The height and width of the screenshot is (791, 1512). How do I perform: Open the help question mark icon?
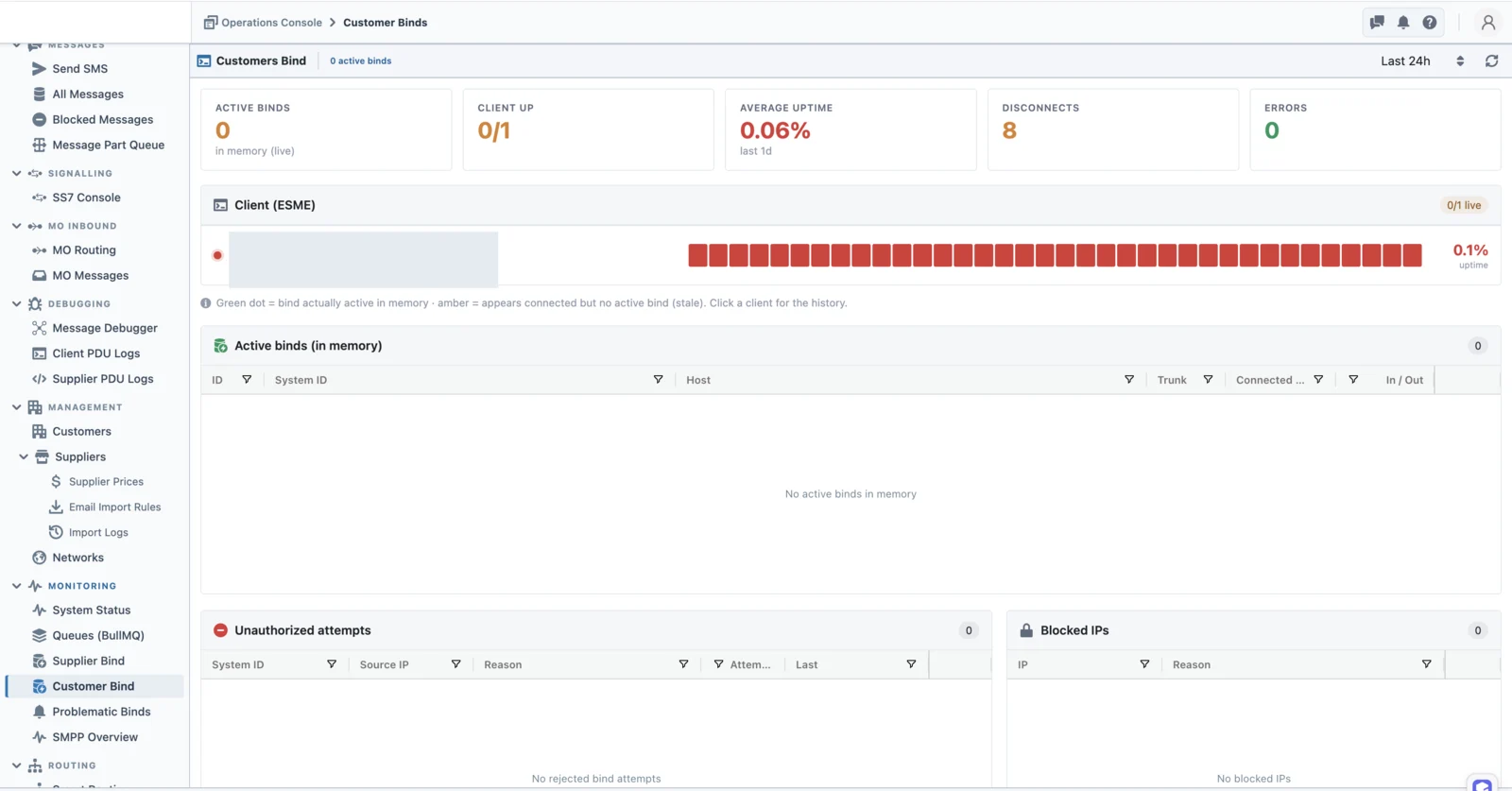click(x=1430, y=23)
